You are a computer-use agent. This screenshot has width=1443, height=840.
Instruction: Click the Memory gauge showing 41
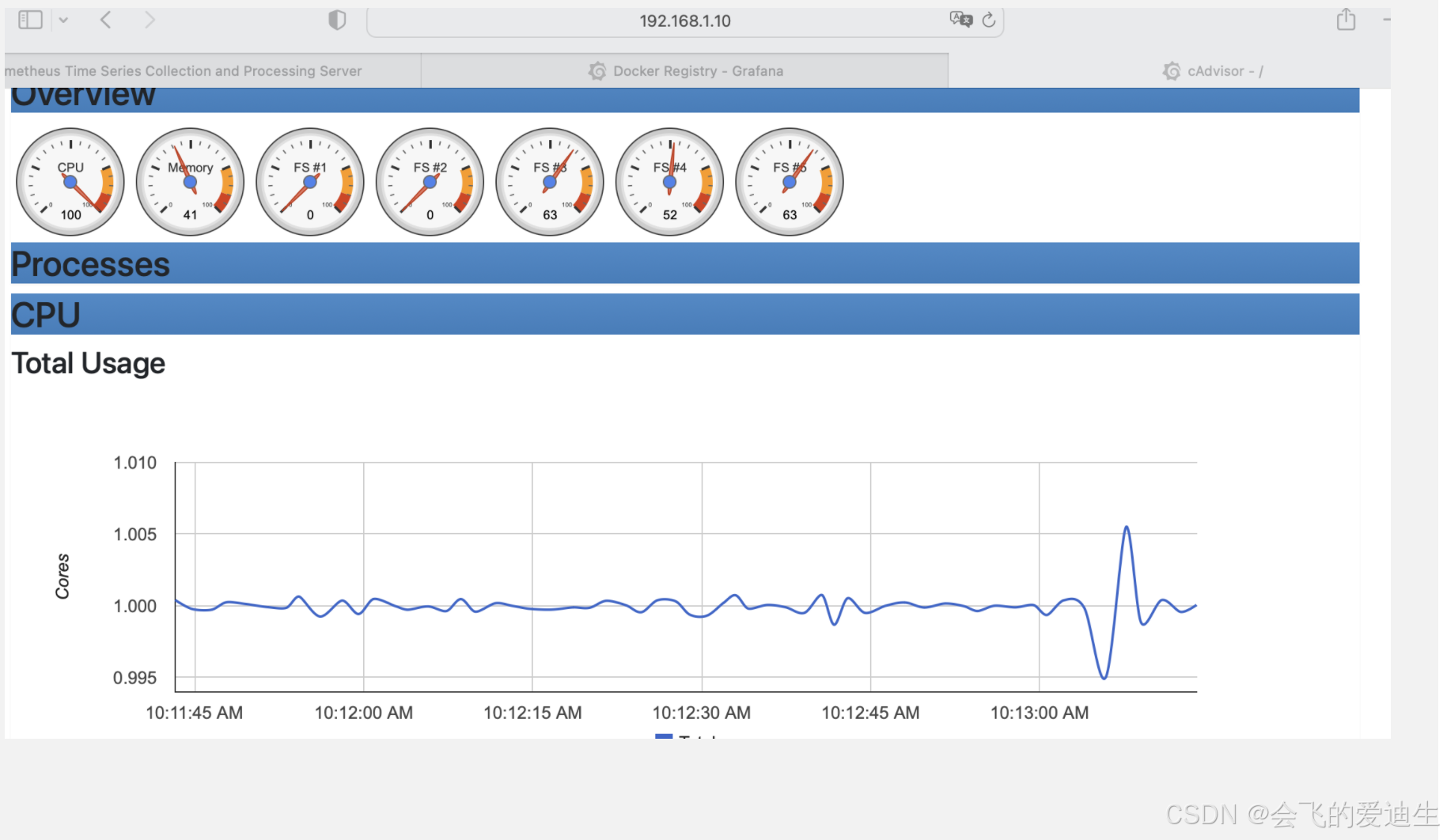190,182
